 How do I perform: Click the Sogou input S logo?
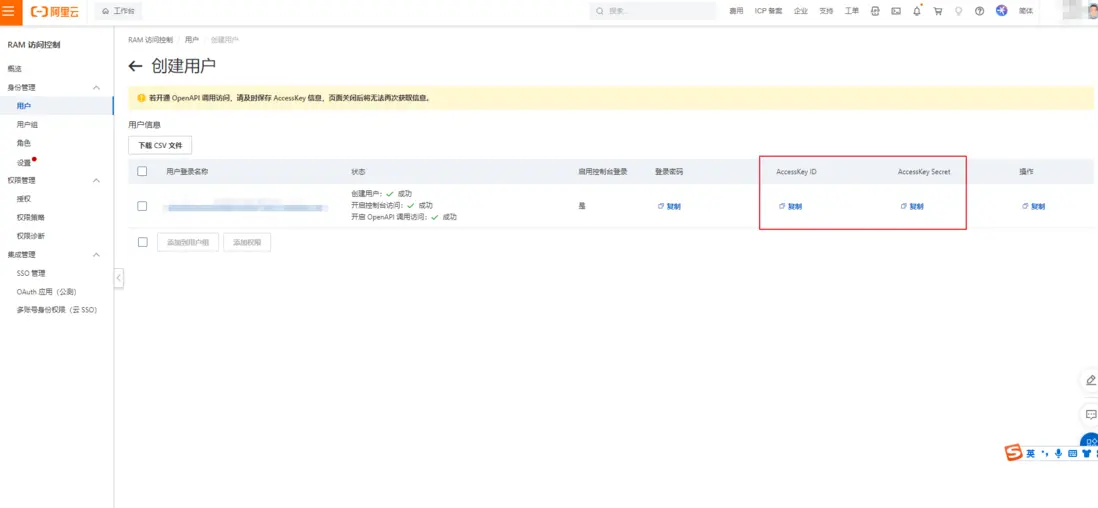point(1013,453)
